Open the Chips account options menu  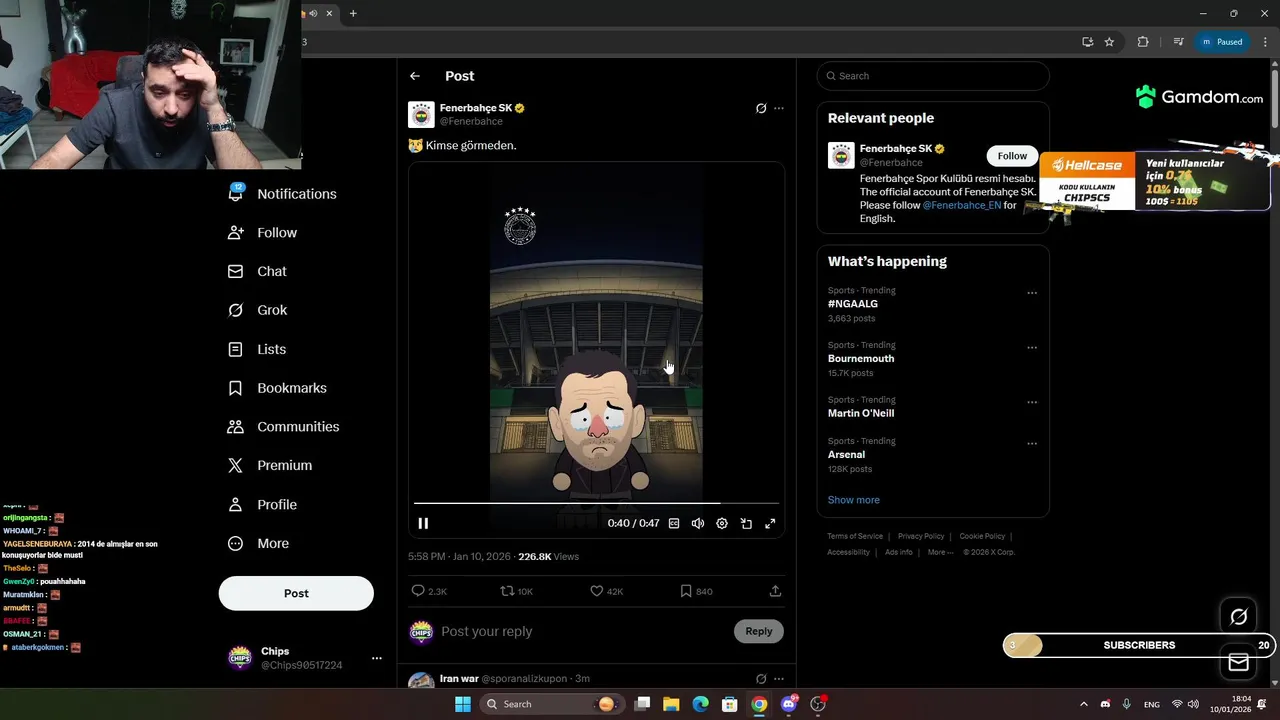click(377, 658)
